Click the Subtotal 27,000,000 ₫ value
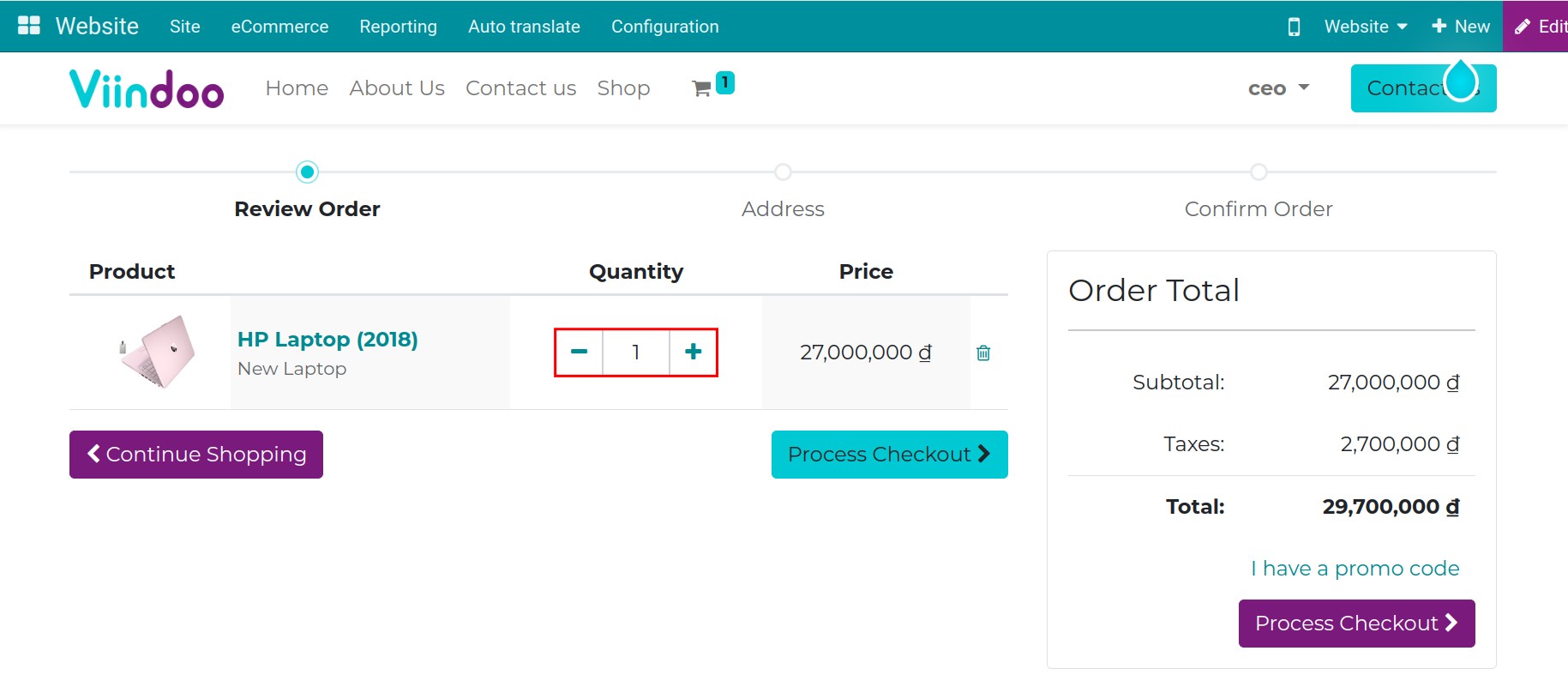 (1393, 383)
